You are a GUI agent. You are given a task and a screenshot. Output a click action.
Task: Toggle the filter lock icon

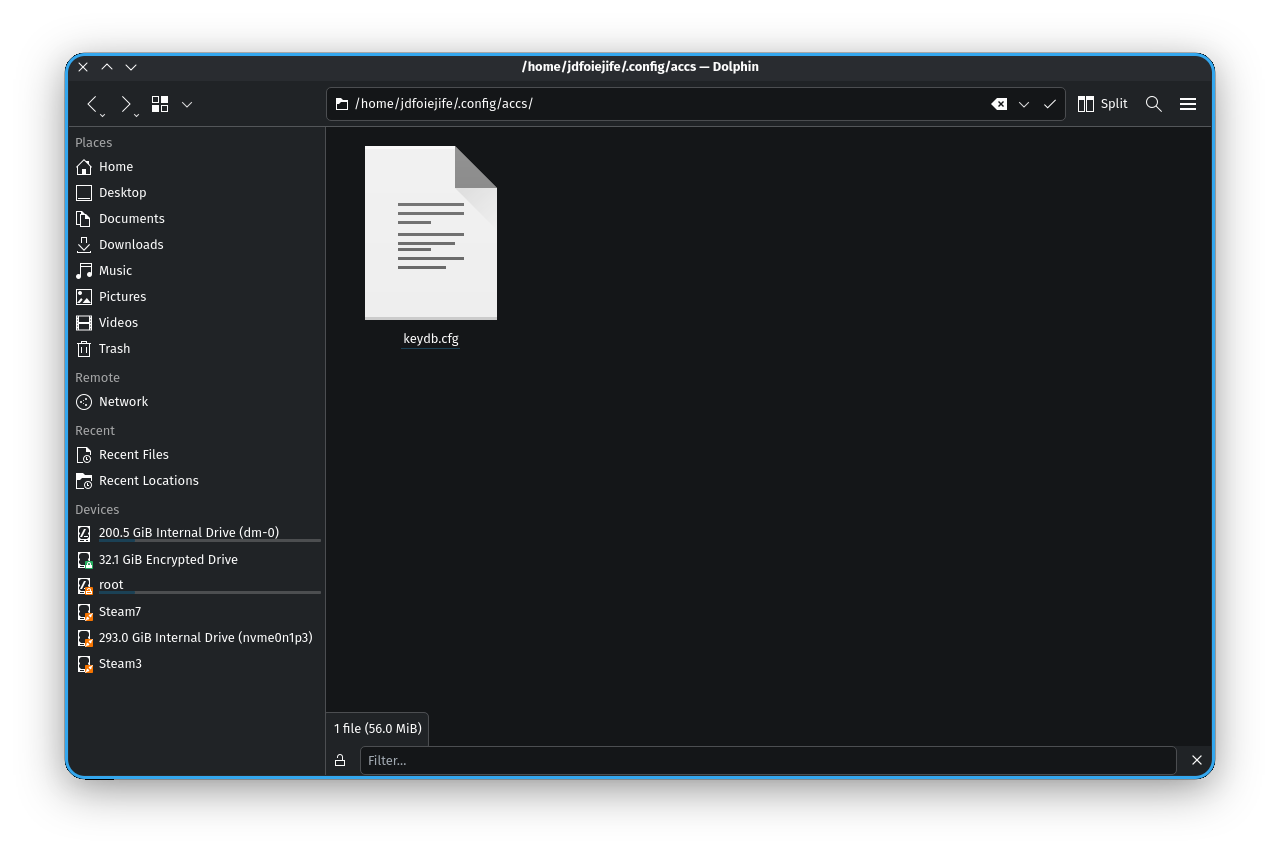pos(340,761)
